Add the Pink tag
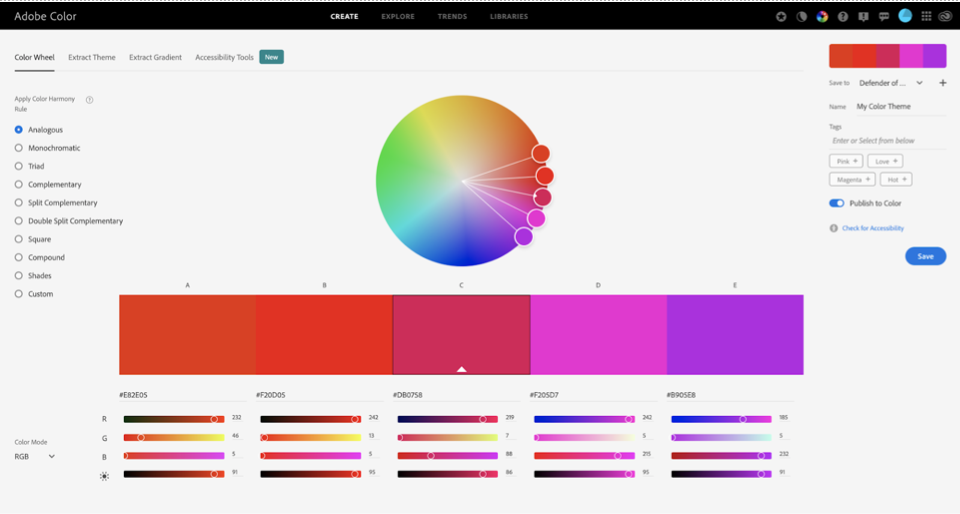 click(846, 162)
